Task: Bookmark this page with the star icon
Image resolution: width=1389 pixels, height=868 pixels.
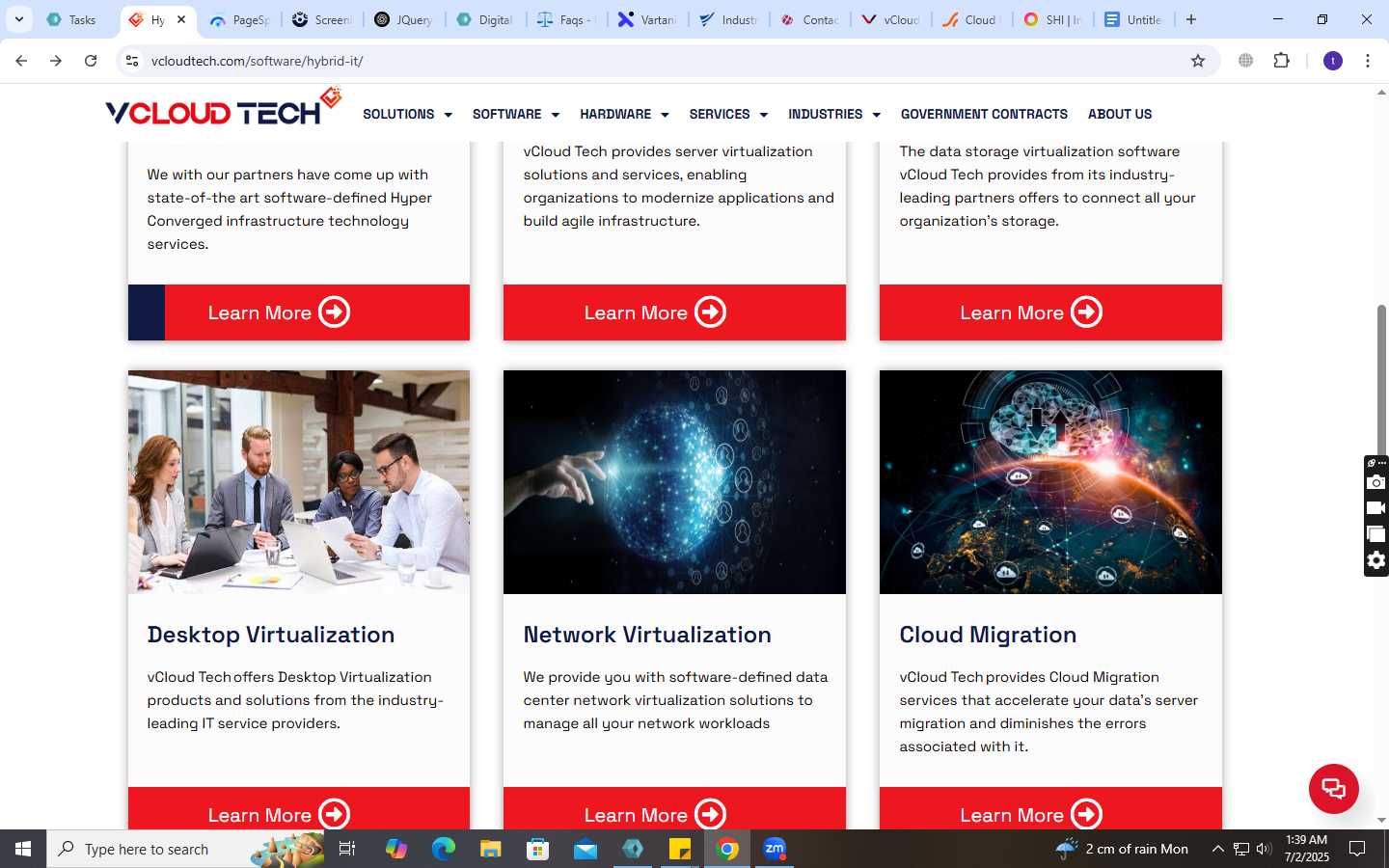Action: (1198, 61)
